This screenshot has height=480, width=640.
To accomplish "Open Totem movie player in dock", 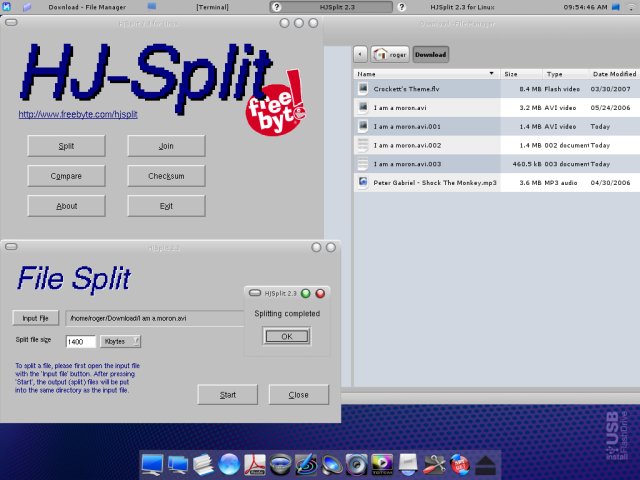I will pos(382,464).
